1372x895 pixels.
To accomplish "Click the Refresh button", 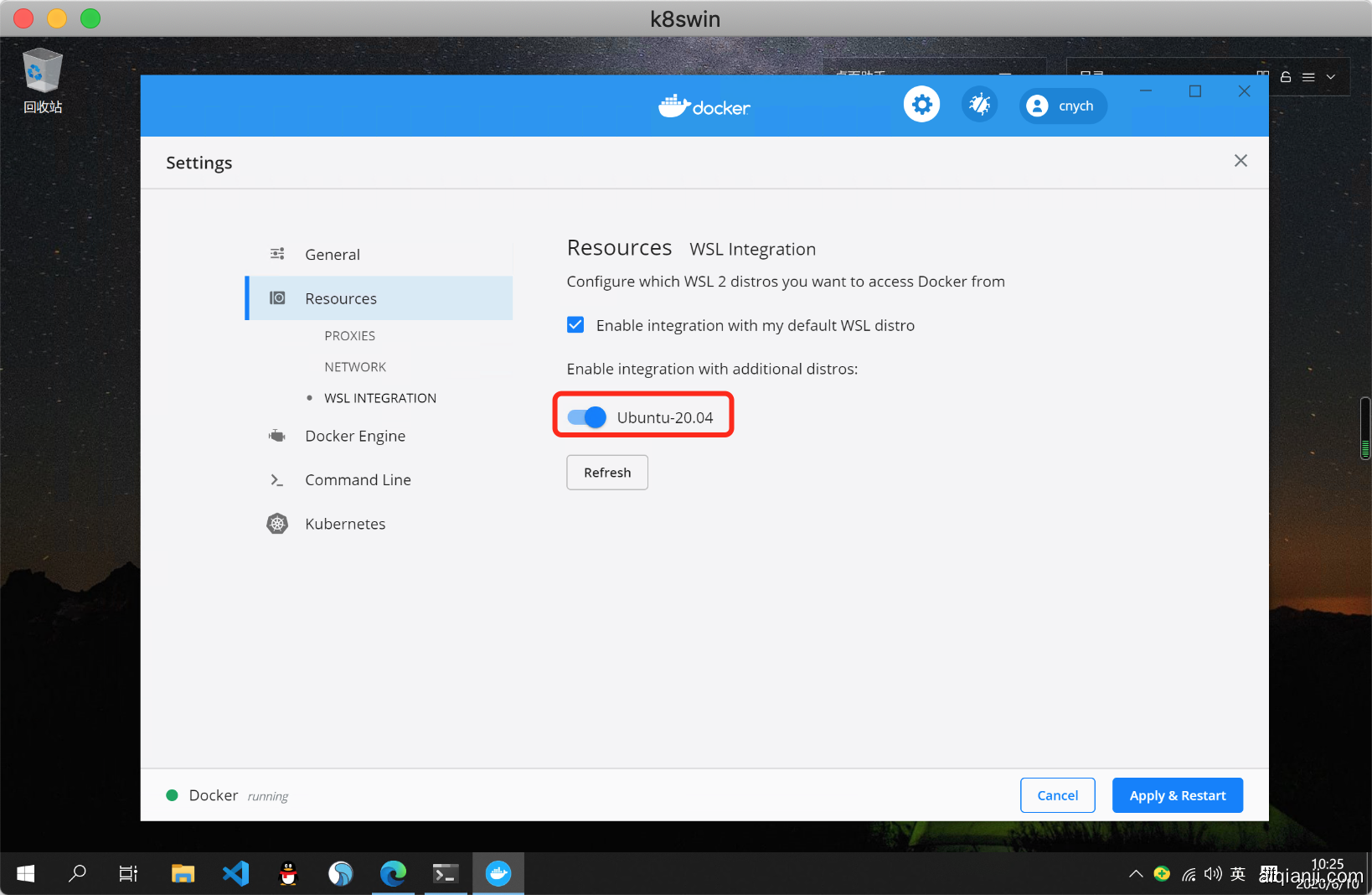I will coord(607,473).
